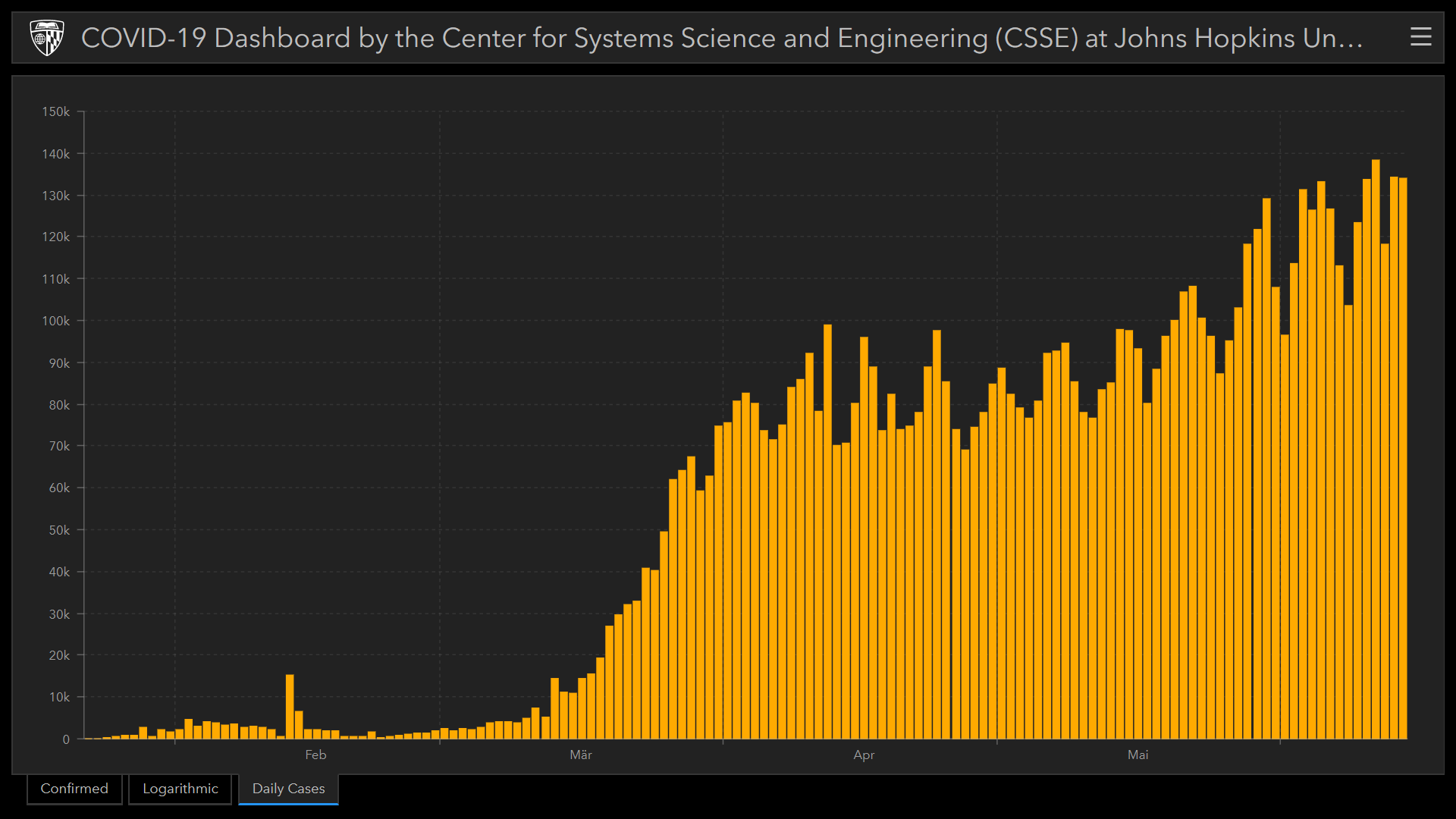The width and height of the screenshot is (1456, 819).
Task: Select the Daily Cases tab
Action: 288,789
